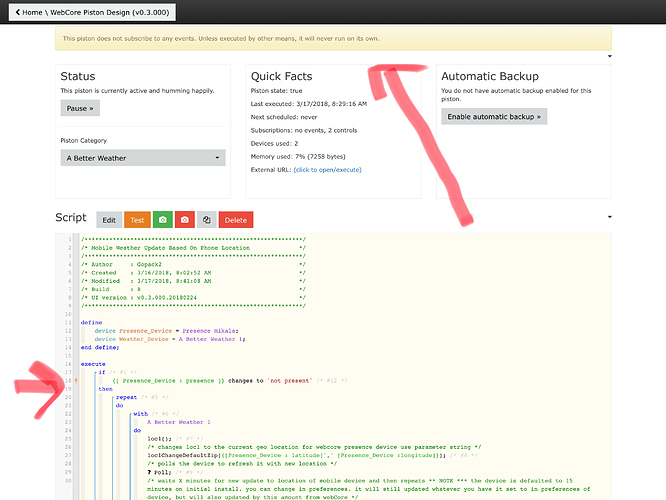This screenshot has height=500, width=666.
Task: Open the Piston Category dropdown
Action: pyautogui.click(x=143, y=158)
